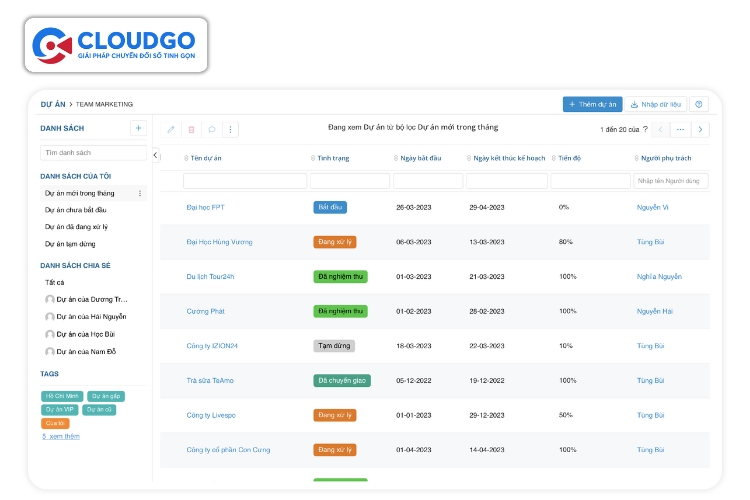Click the plus icon beside DANH SÁCH

point(138,128)
